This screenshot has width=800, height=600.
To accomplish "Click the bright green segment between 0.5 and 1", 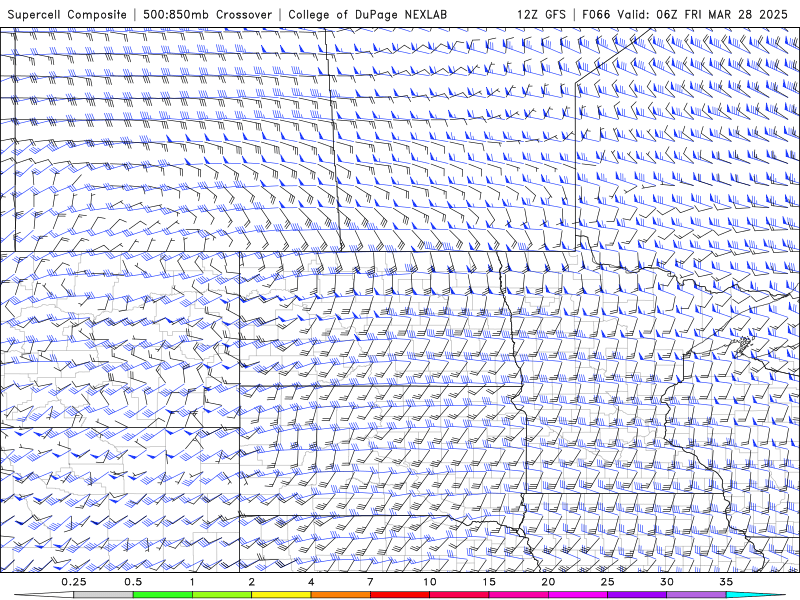I will coord(163,595).
